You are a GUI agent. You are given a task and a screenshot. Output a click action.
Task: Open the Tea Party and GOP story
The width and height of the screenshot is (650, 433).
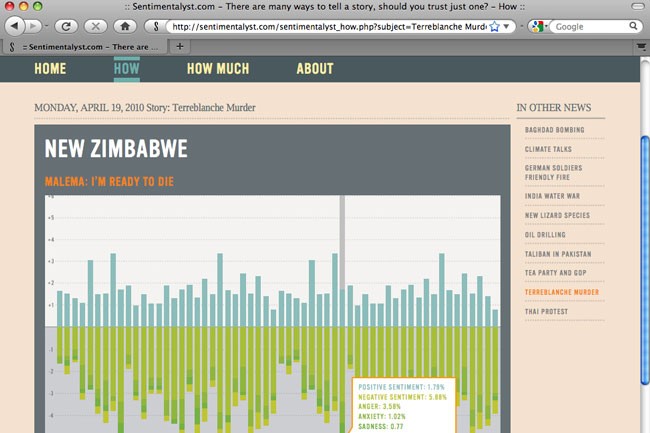[x=555, y=273]
